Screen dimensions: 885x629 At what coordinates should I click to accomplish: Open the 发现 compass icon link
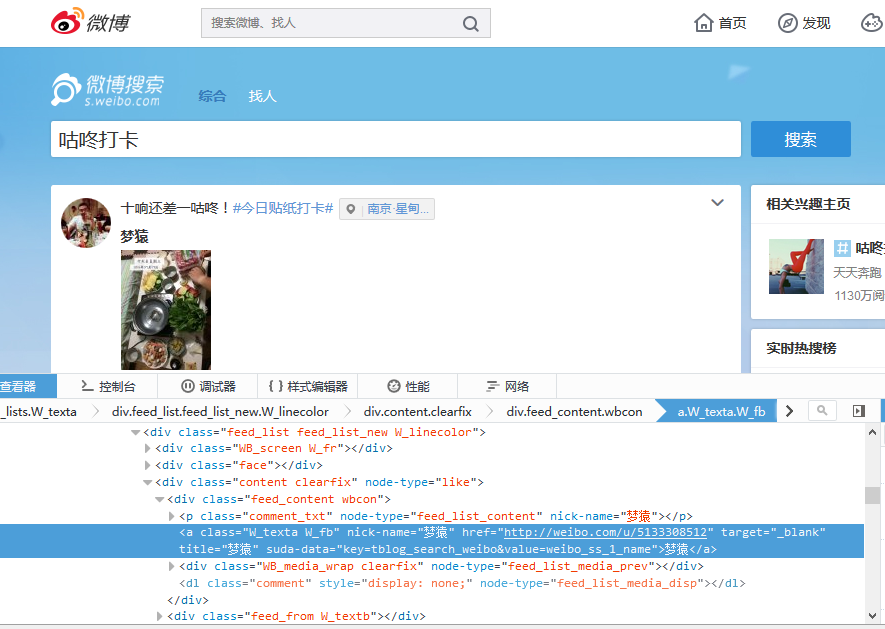pyautogui.click(x=787, y=23)
